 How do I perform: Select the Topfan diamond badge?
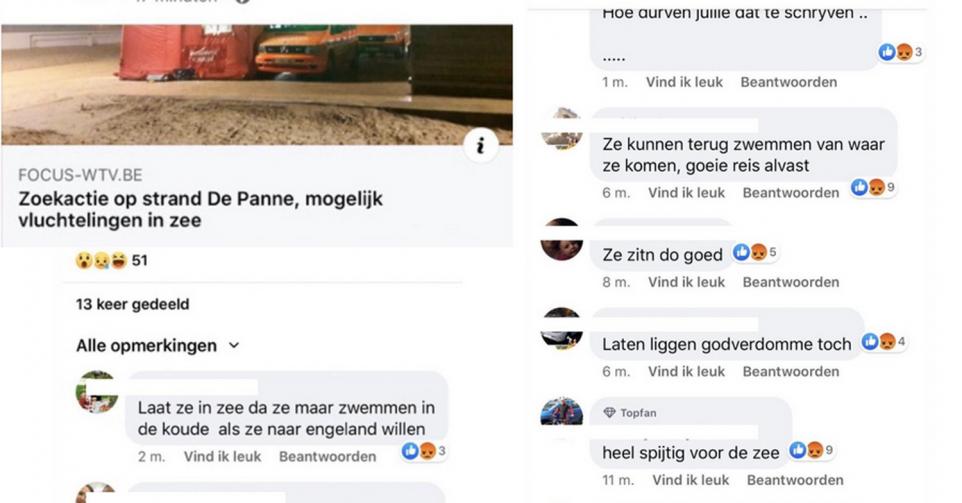click(x=609, y=413)
